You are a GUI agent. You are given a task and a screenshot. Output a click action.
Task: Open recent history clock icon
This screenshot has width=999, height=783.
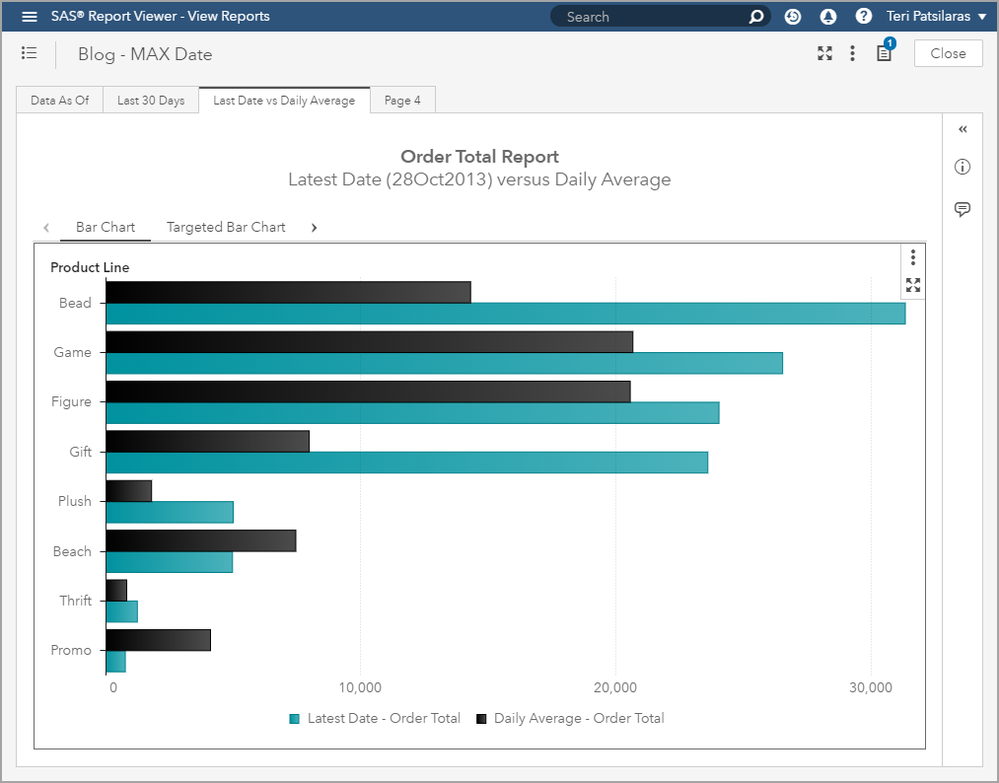[x=793, y=16]
